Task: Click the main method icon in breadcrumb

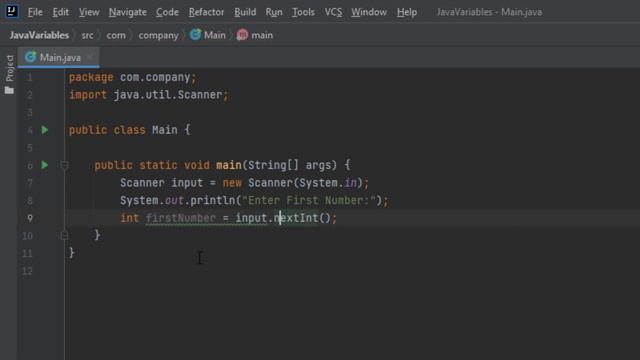Action: click(242, 35)
